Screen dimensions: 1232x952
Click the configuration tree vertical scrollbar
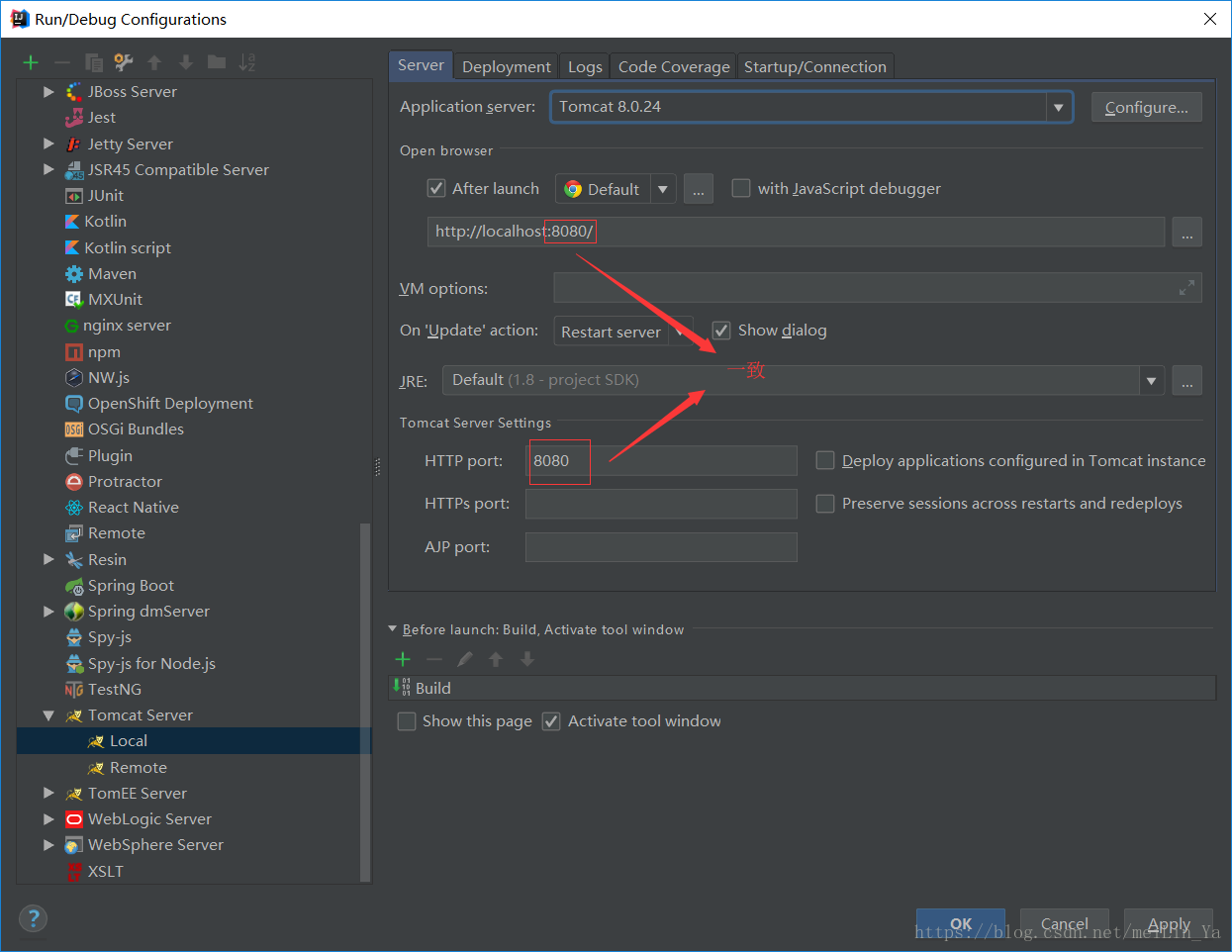(365, 702)
